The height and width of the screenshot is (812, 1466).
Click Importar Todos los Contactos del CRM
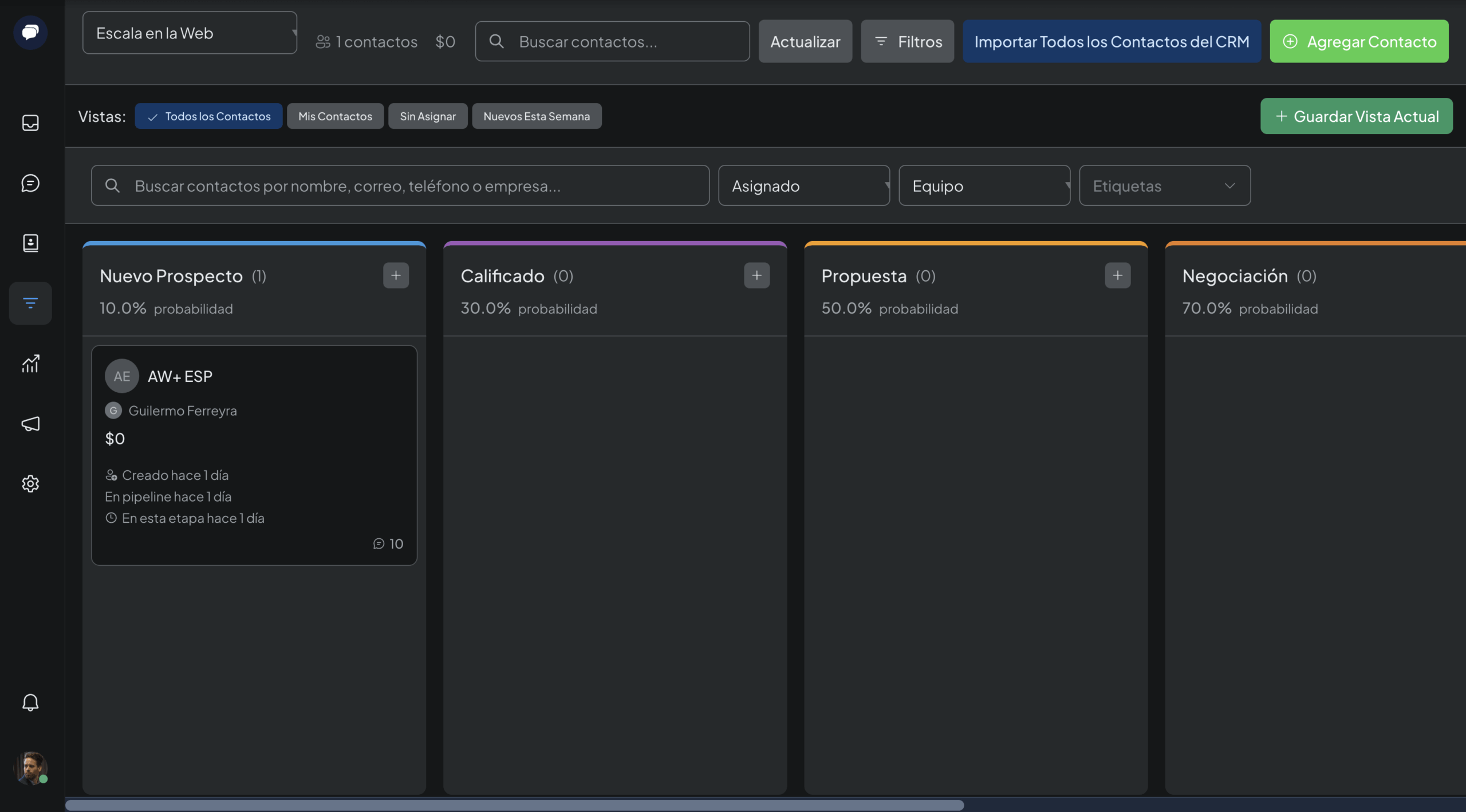coord(1112,41)
